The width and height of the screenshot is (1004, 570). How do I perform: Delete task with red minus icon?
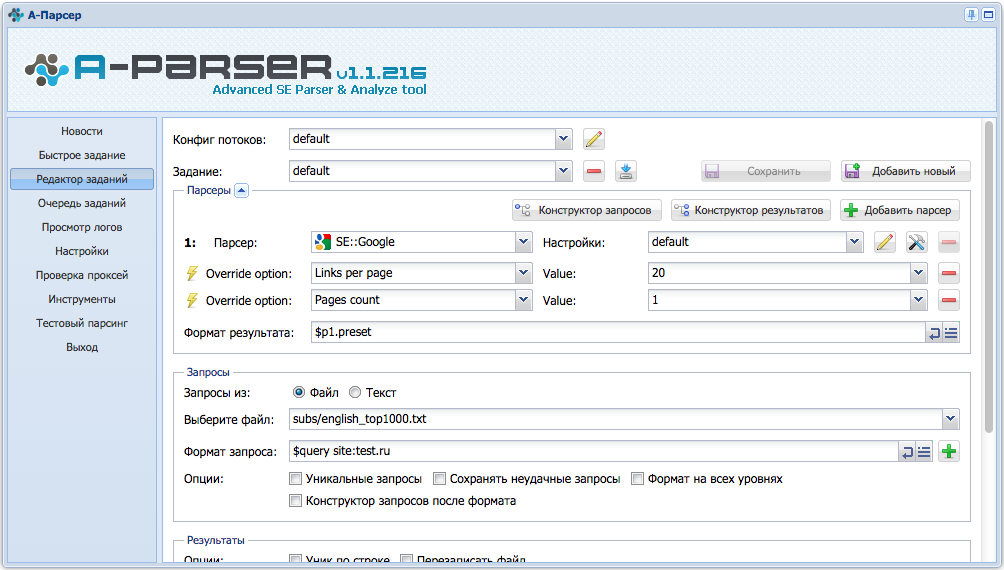(x=594, y=171)
